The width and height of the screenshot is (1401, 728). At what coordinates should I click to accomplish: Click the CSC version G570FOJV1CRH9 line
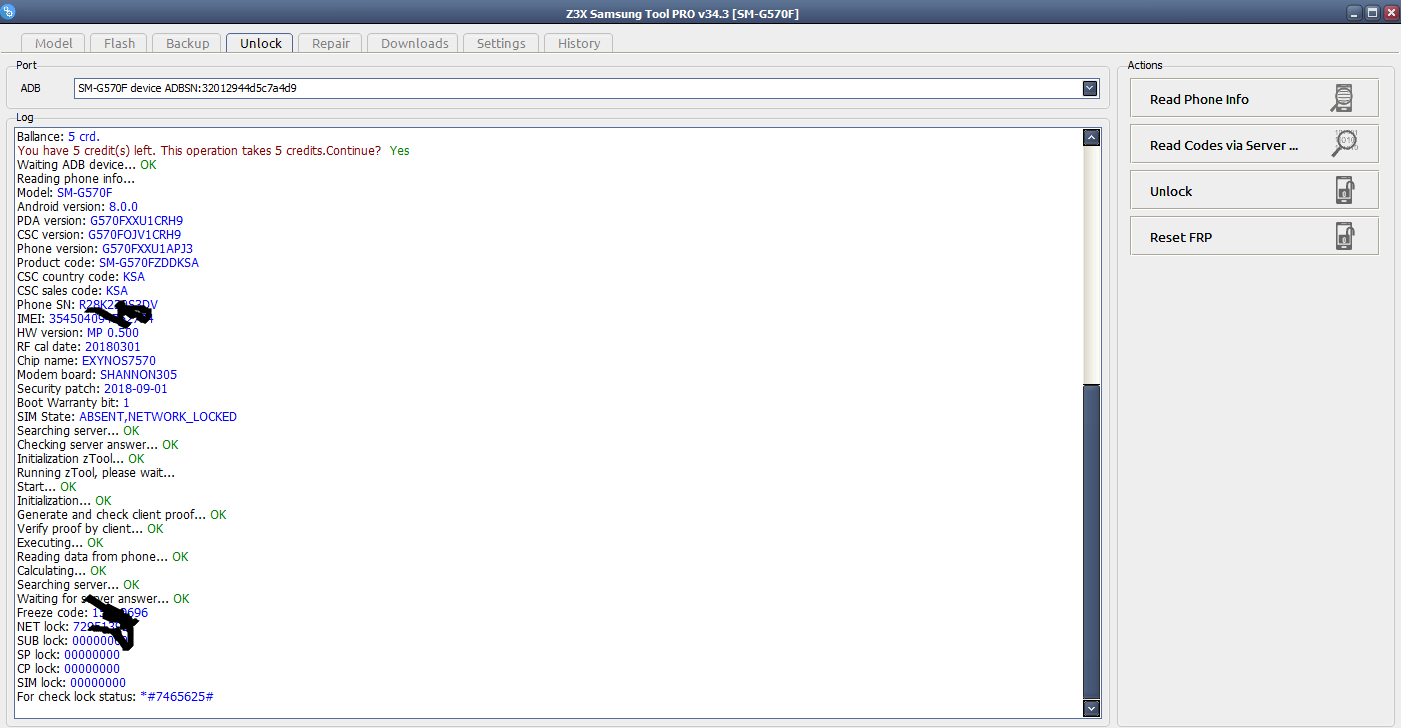[99, 235]
